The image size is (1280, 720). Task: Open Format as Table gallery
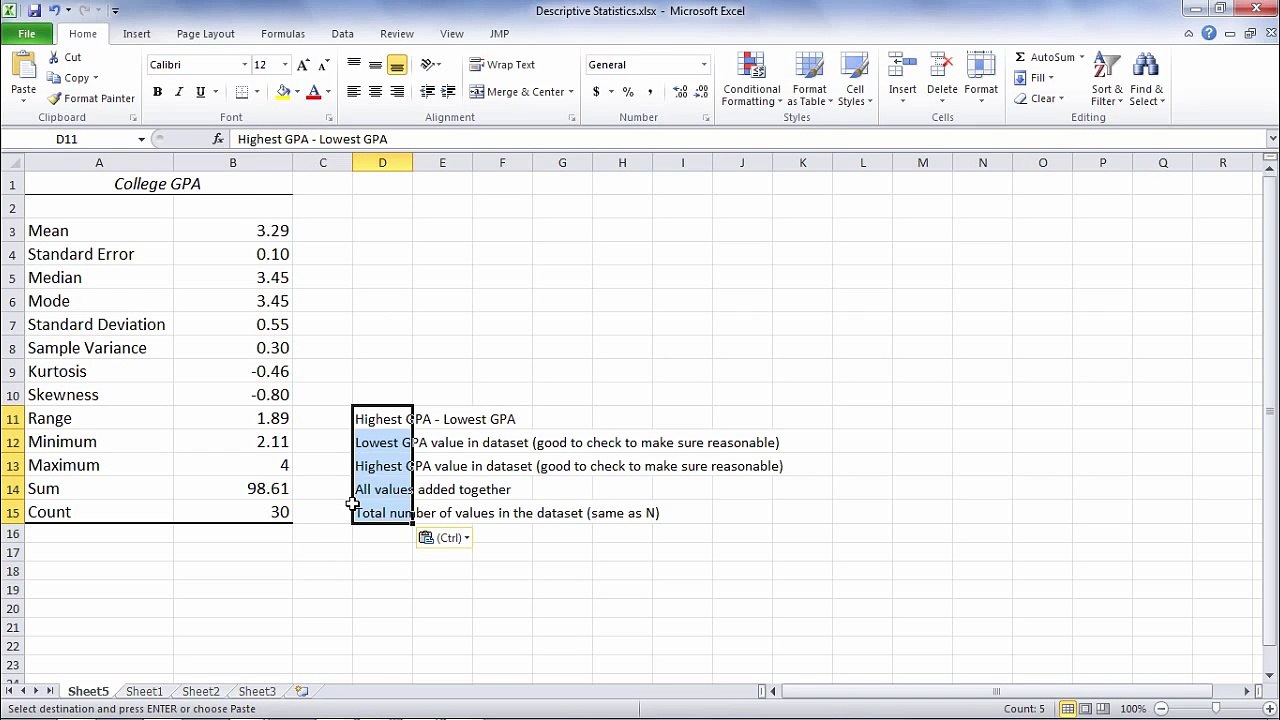[809, 80]
